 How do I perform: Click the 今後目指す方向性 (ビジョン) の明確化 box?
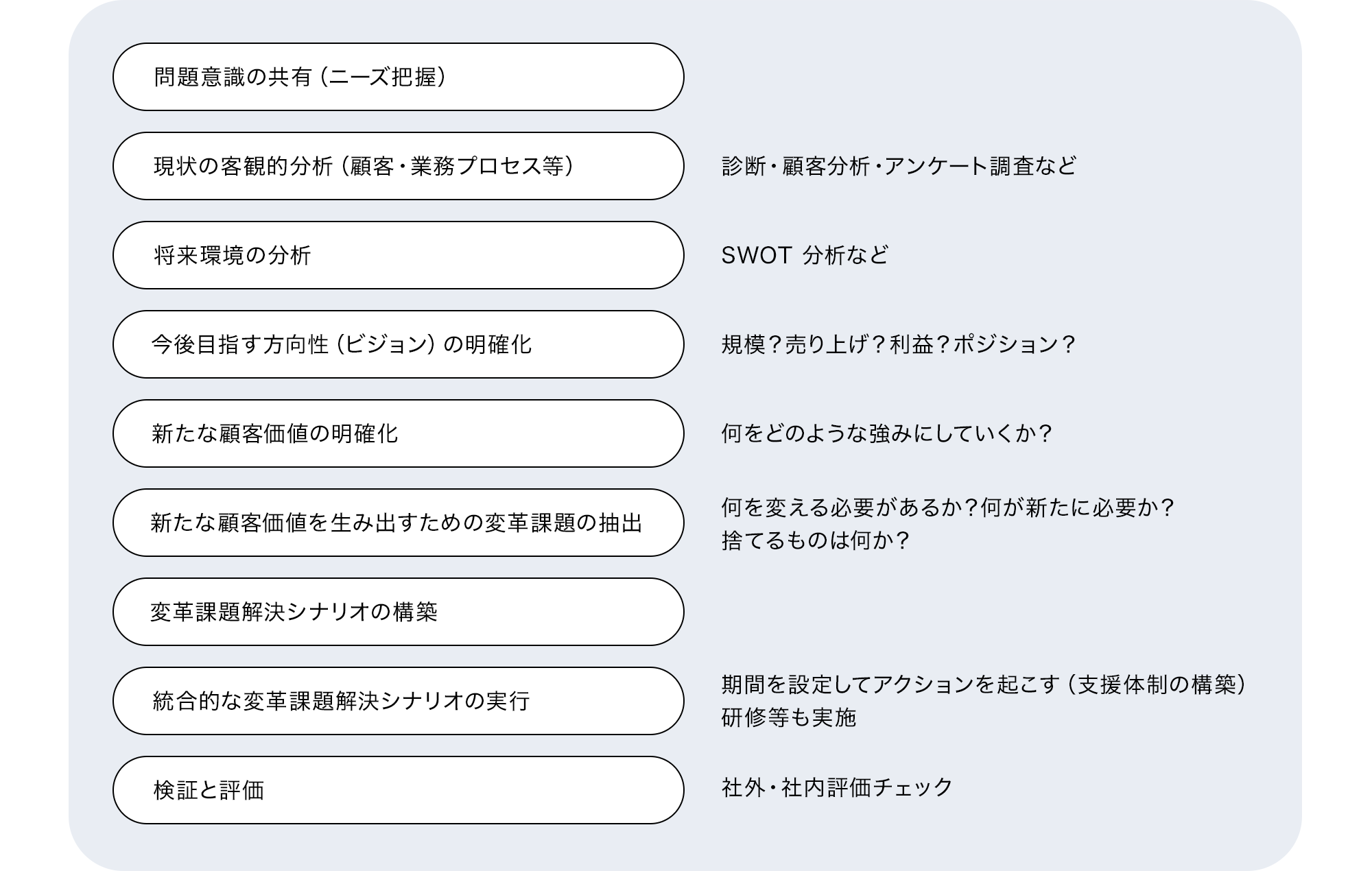coord(398,344)
